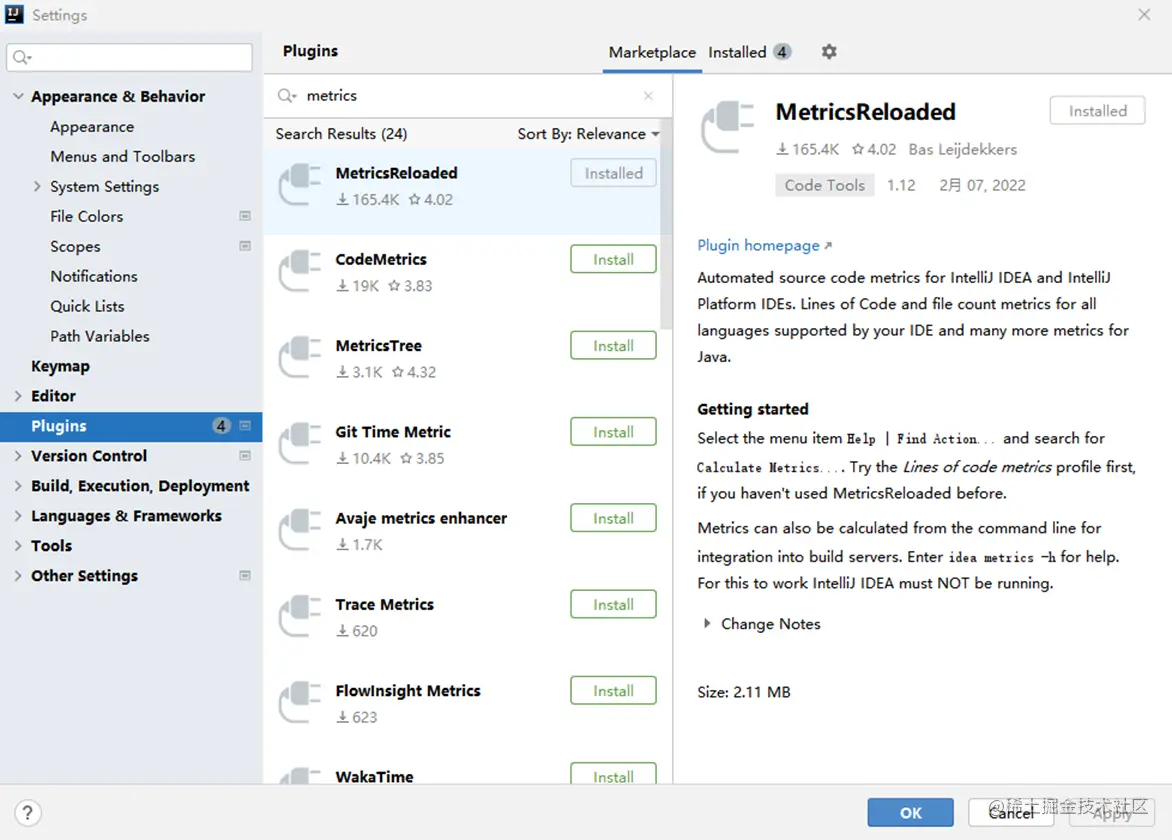Select Path Variables settings
Viewport: 1172px width, 840px height.
point(100,336)
